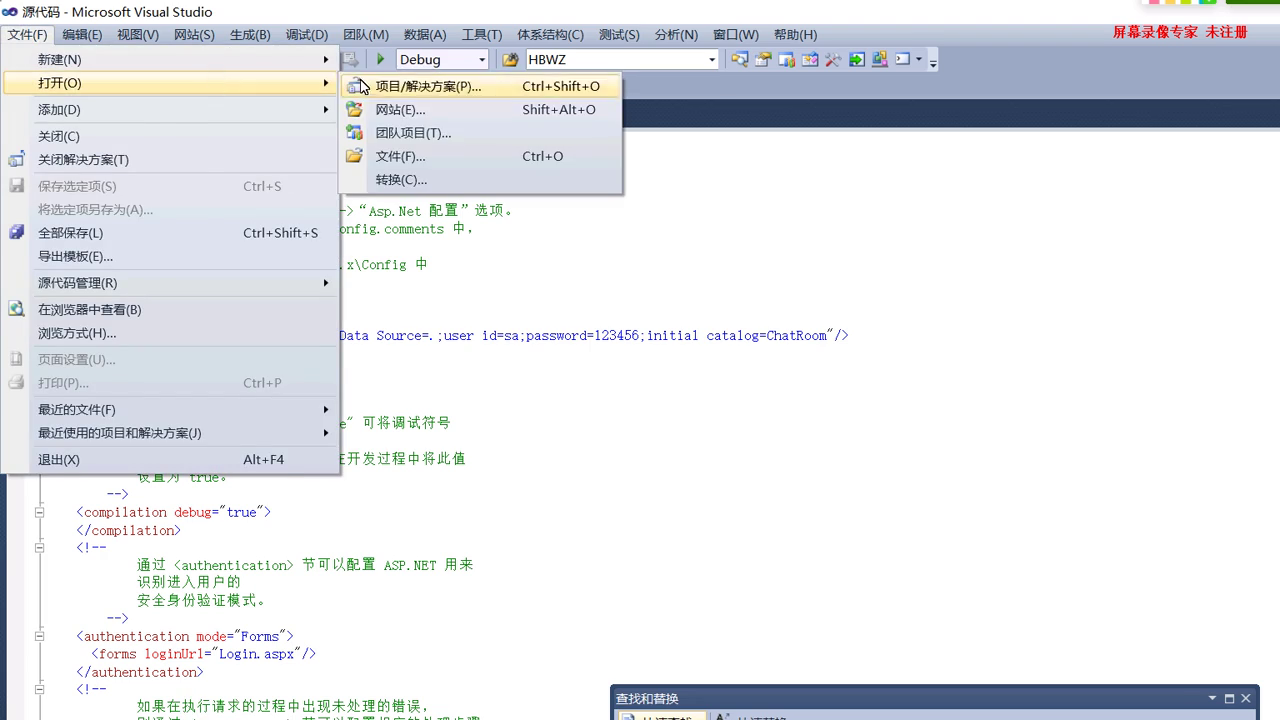
Task: Open the Extension Manager toolbar icon
Action: (879, 60)
